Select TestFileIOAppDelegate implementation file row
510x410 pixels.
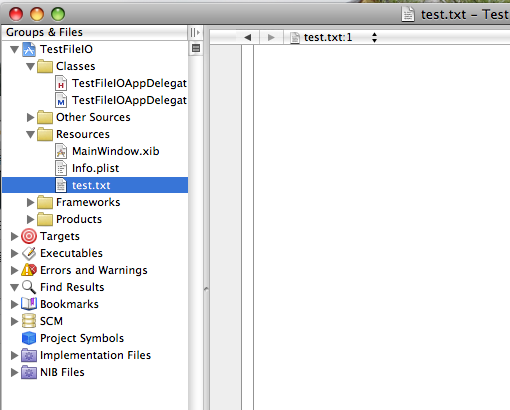tap(95, 100)
